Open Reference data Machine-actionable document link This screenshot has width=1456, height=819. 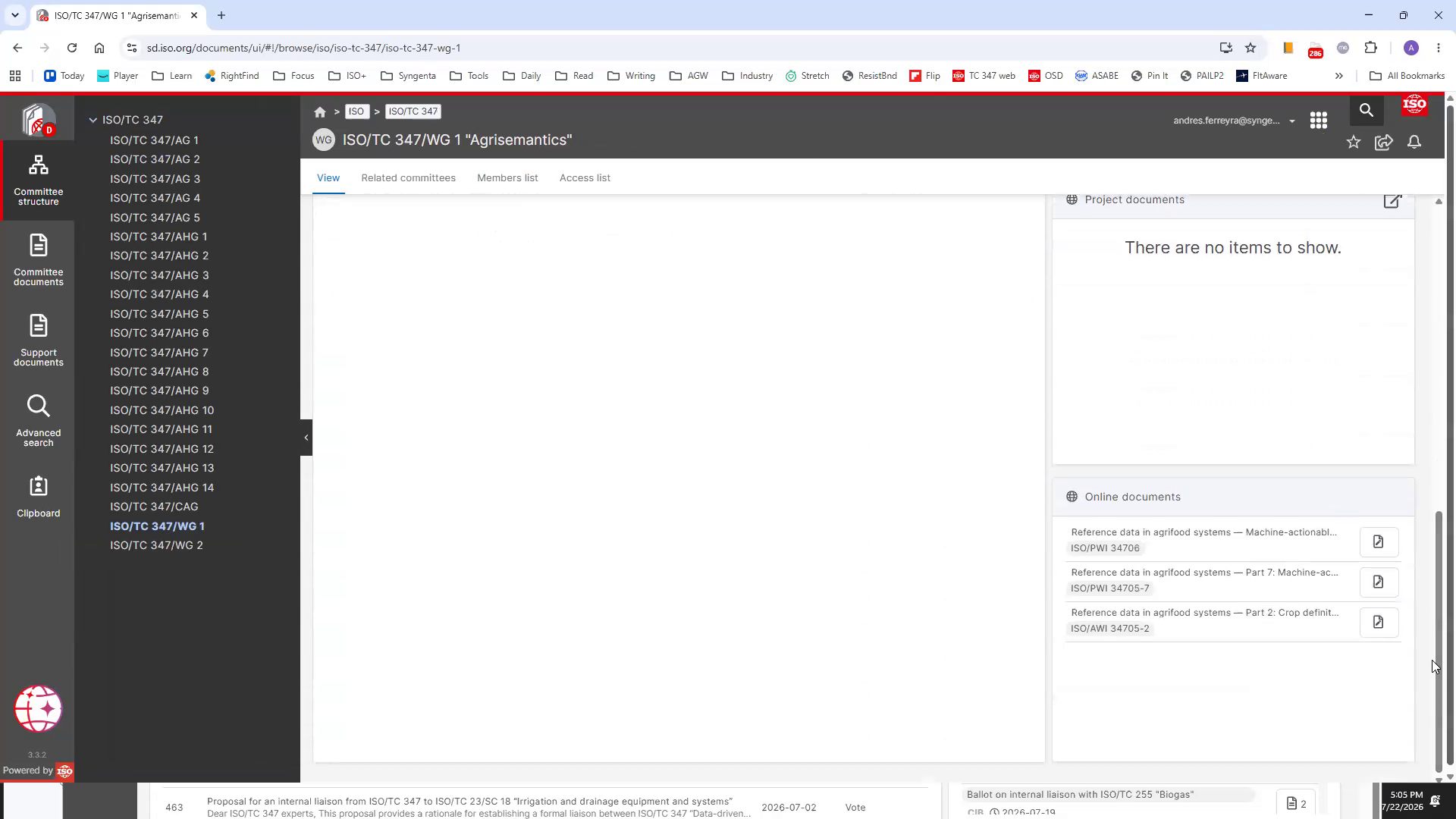tap(1203, 532)
